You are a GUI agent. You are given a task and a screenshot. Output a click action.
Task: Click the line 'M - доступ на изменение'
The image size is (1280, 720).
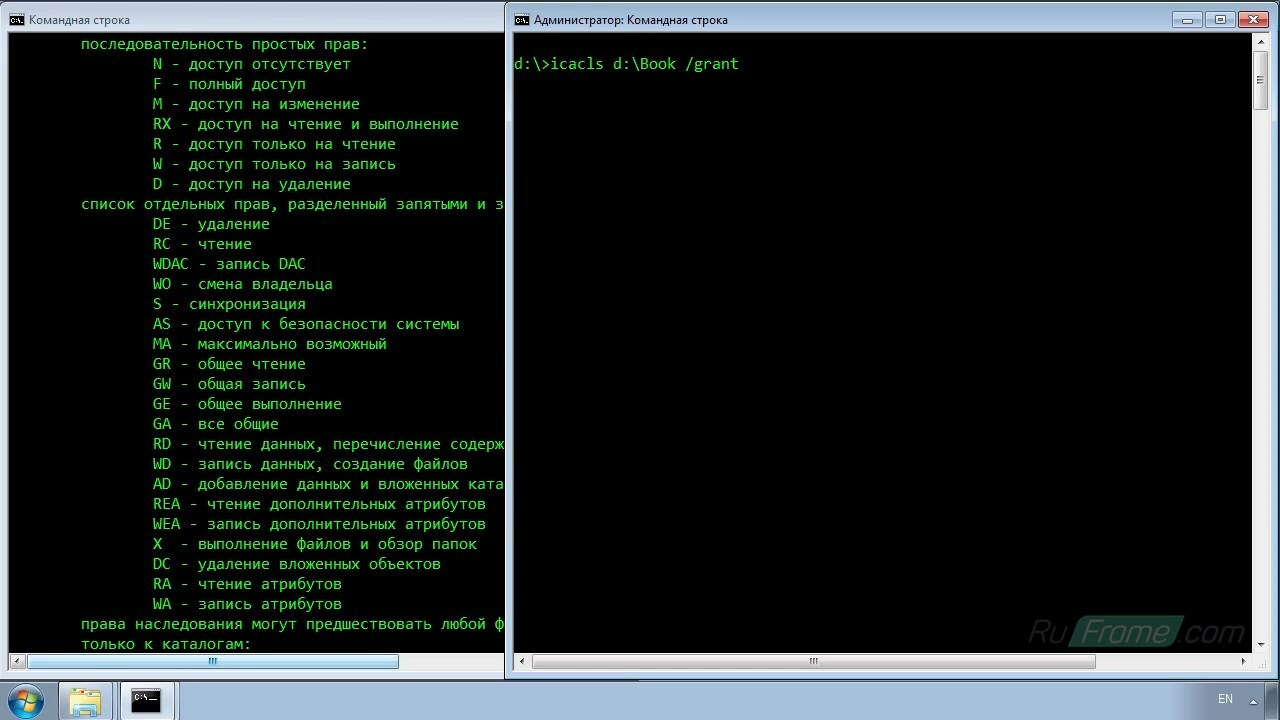click(256, 104)
